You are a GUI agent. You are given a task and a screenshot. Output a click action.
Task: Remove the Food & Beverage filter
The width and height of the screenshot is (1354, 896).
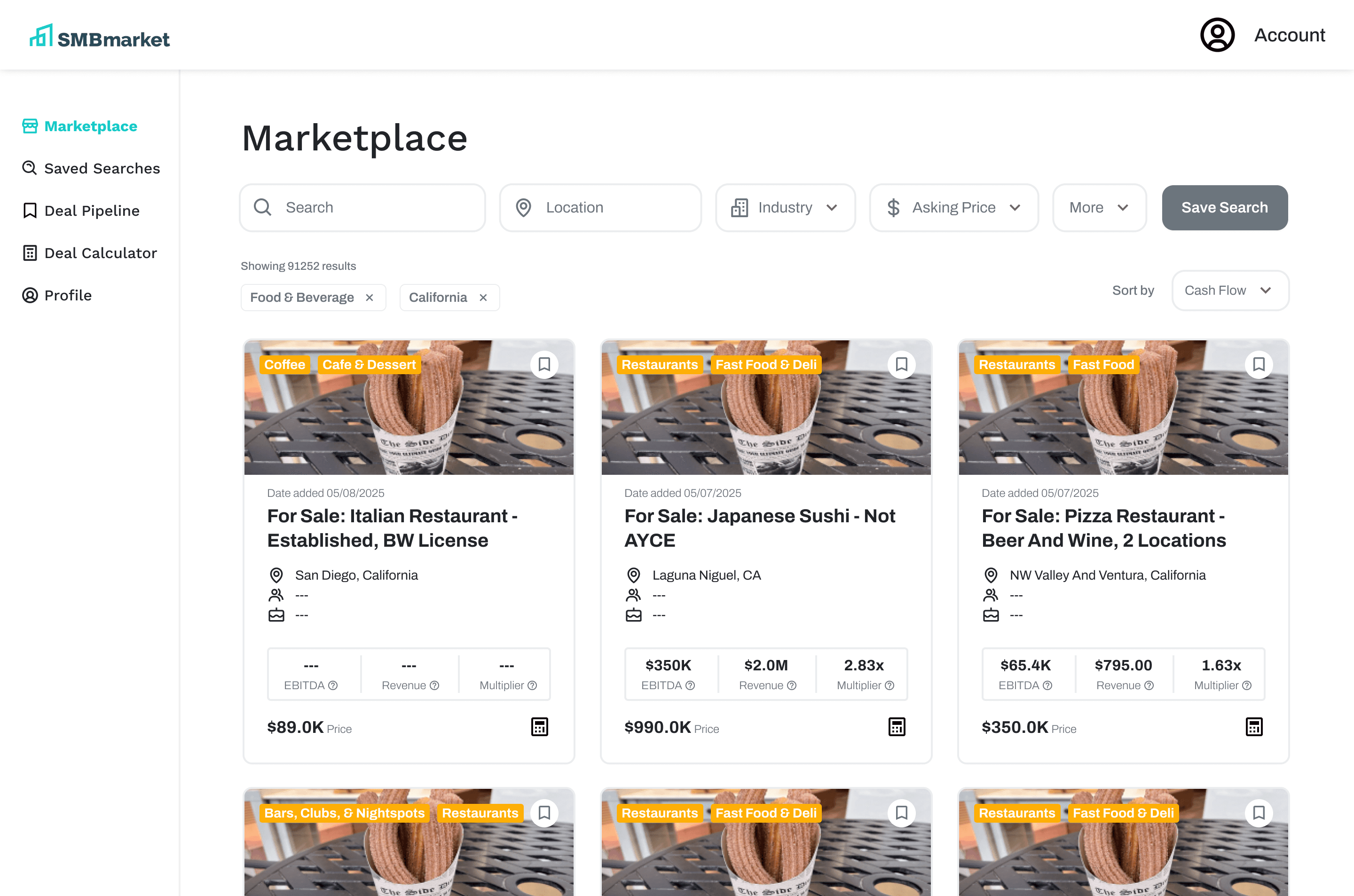point(370,298)
